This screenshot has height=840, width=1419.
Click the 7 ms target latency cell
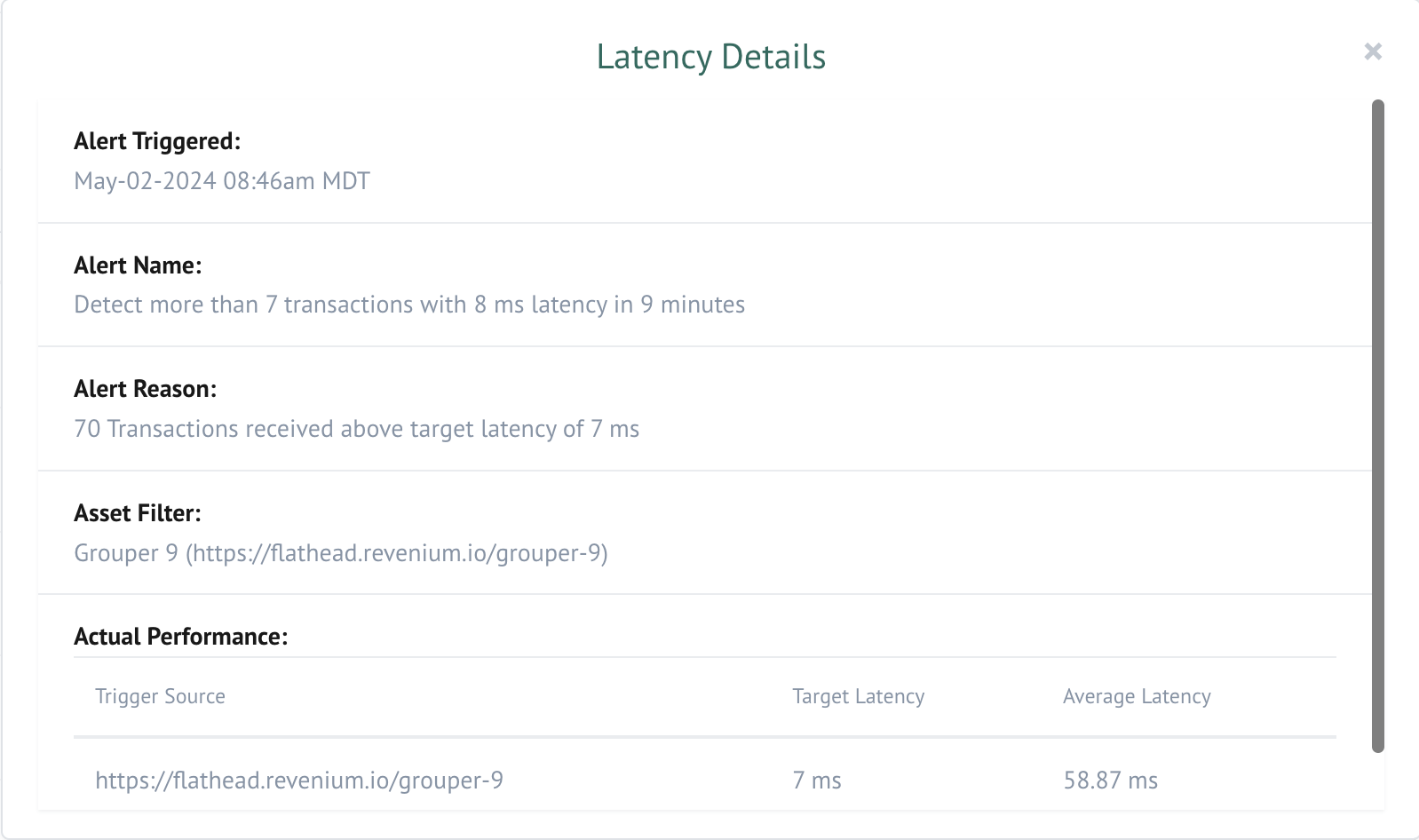coord(817,781)
